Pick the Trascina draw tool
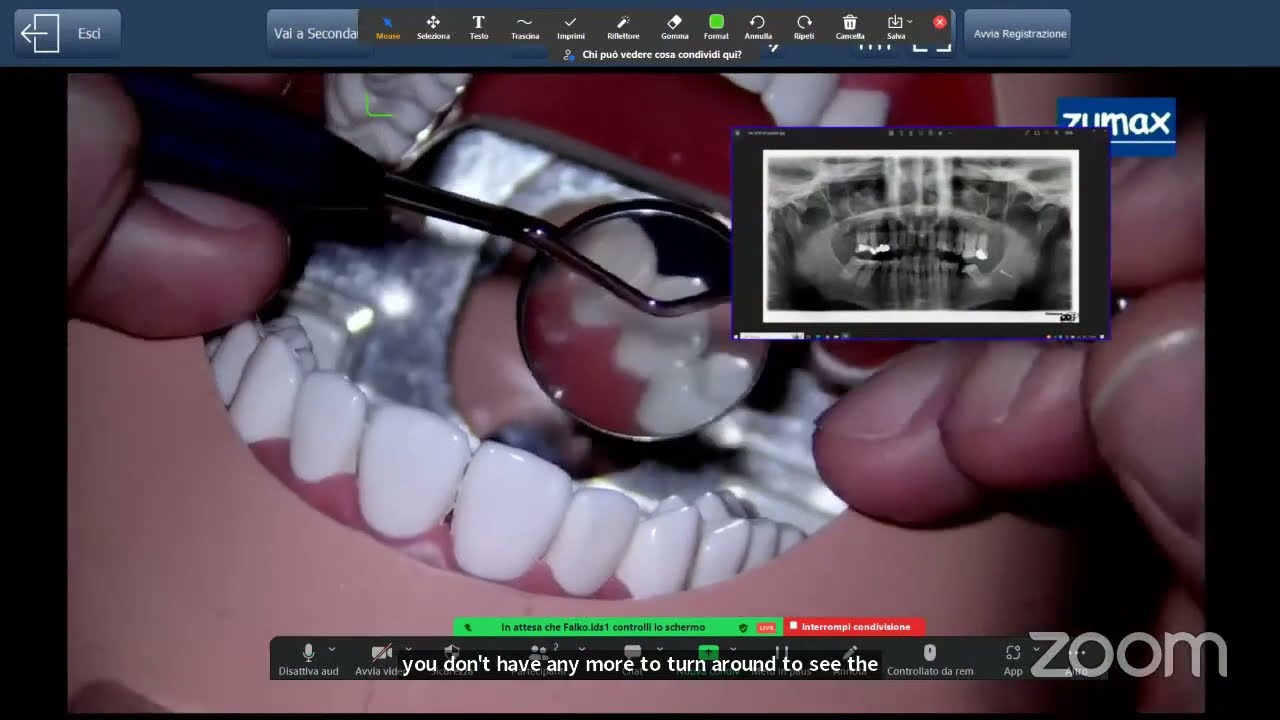The height and width of the screenshot is (720, 1280). (525, 27)
